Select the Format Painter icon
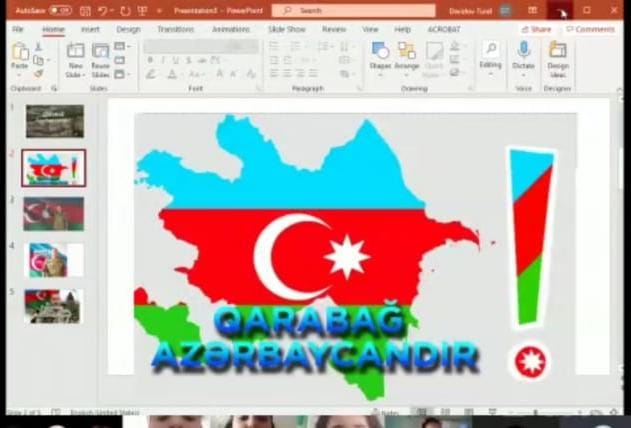 [38, 74]
